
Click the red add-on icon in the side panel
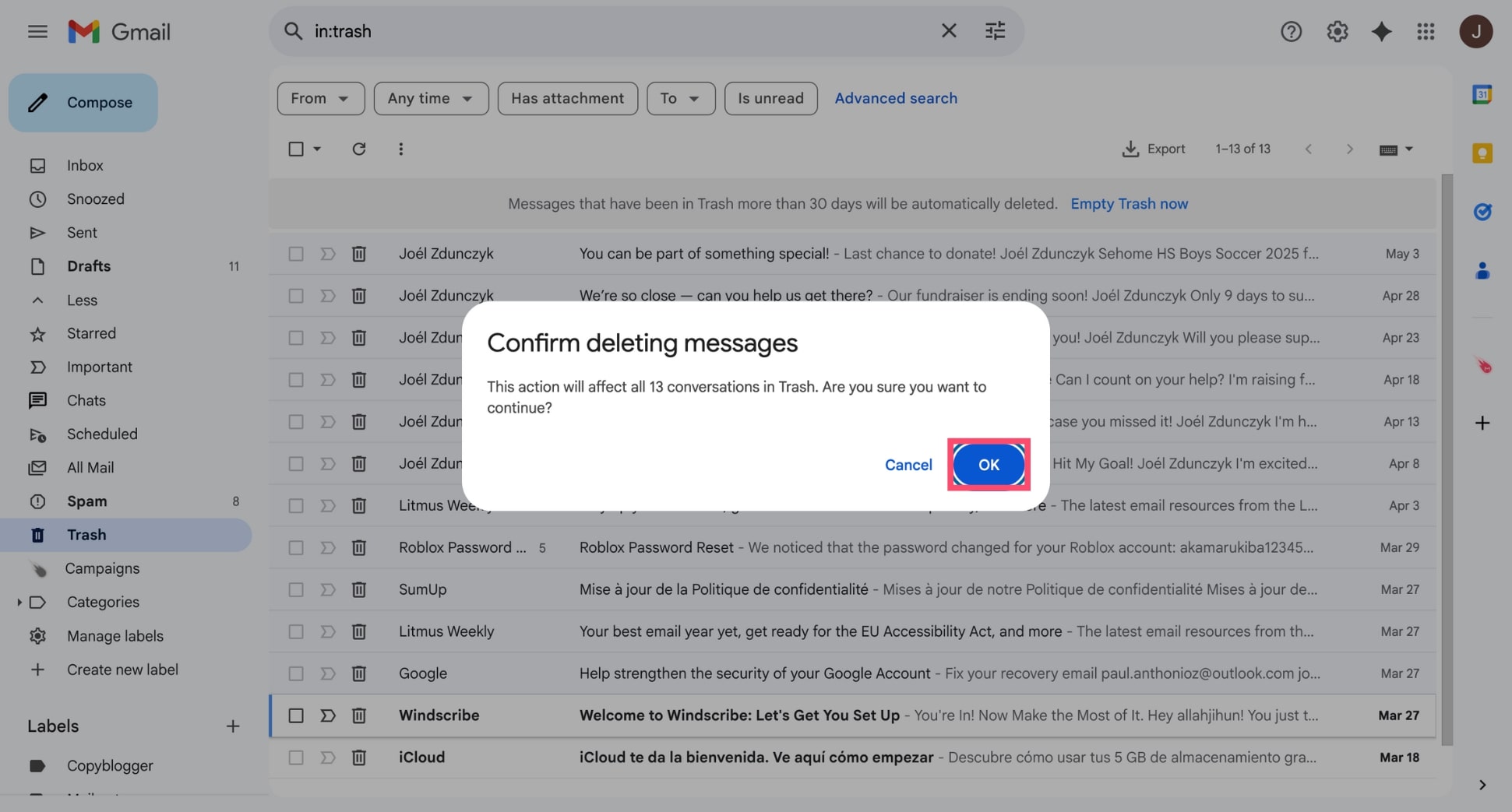[1482, 364]
